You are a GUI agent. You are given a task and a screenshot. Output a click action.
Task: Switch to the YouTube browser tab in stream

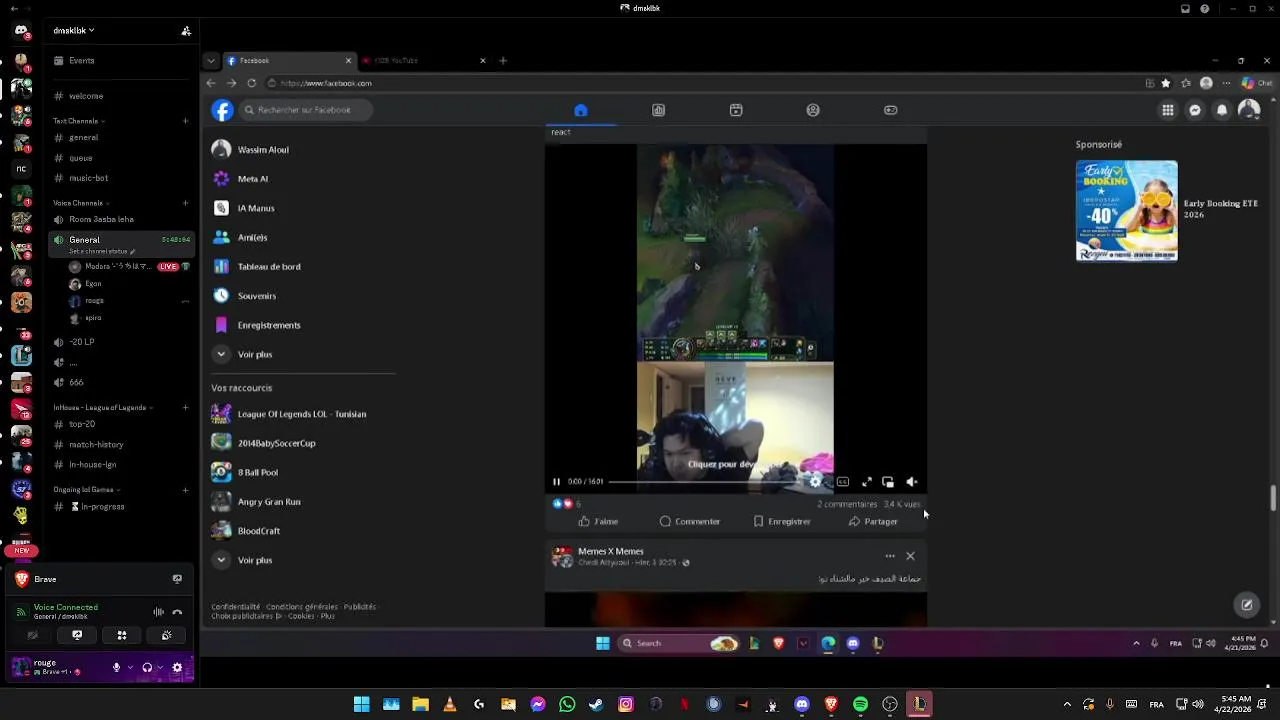coord(423,60)
